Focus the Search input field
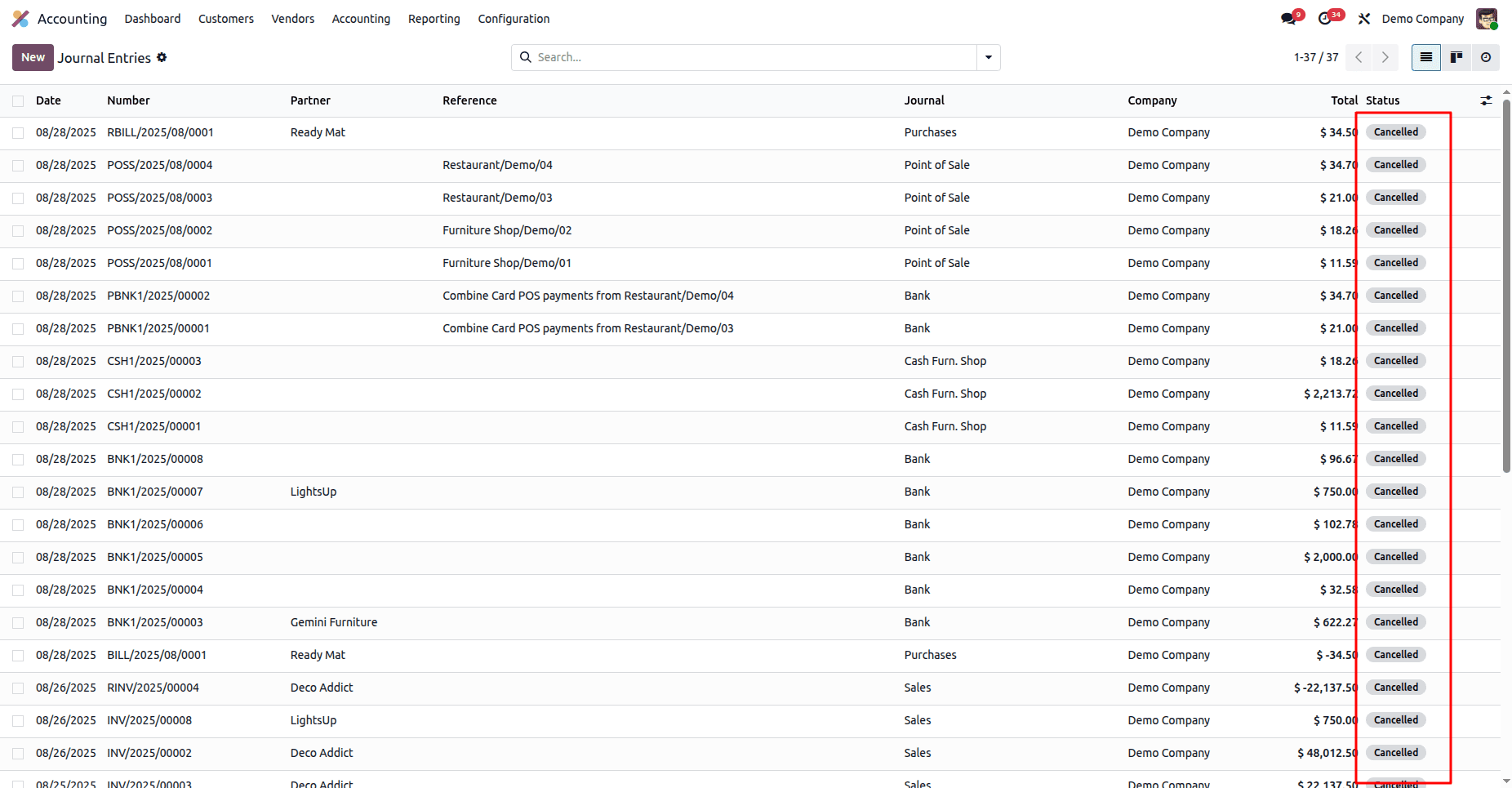The width and height of the screenshot is (1512, 788). pos(751,57)
